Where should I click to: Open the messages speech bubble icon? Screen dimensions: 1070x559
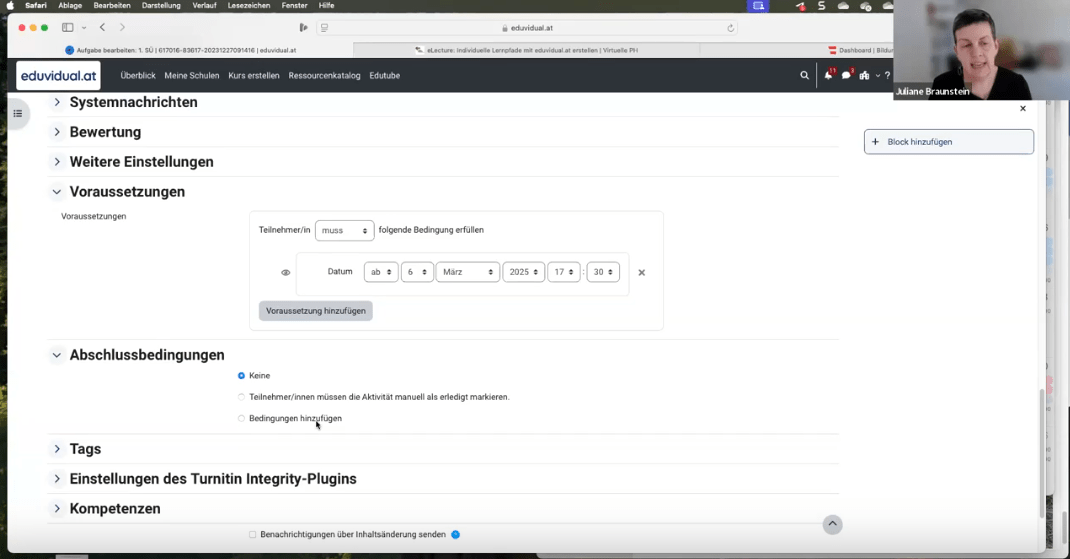tap(846, 75)
